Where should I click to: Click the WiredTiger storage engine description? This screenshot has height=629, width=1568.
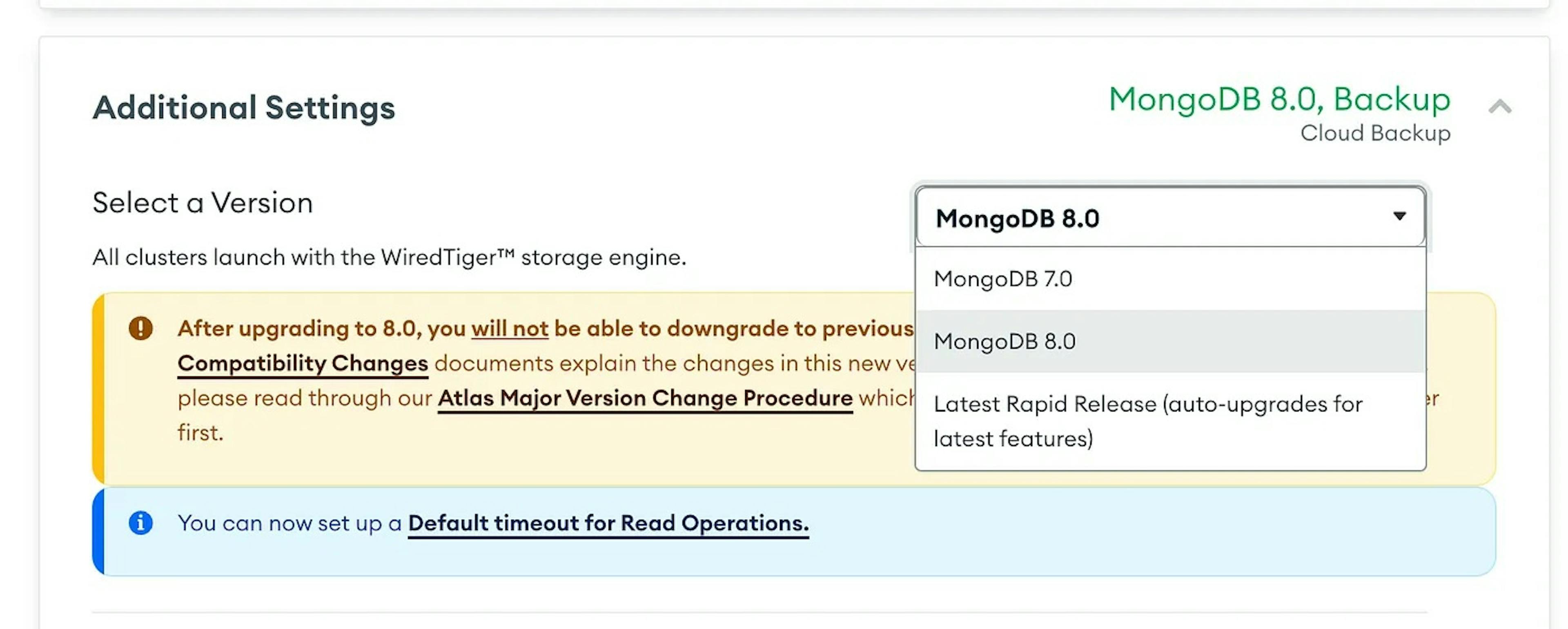point(389,257)
